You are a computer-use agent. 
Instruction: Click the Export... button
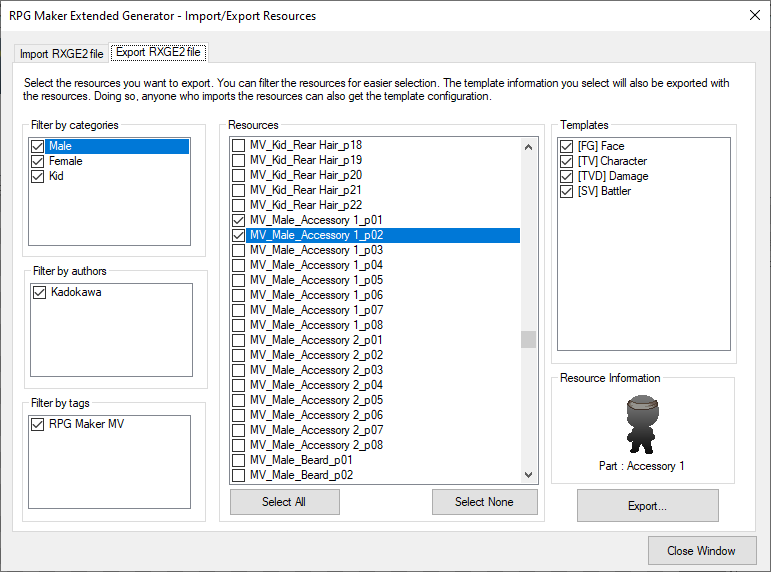point(648,506)
